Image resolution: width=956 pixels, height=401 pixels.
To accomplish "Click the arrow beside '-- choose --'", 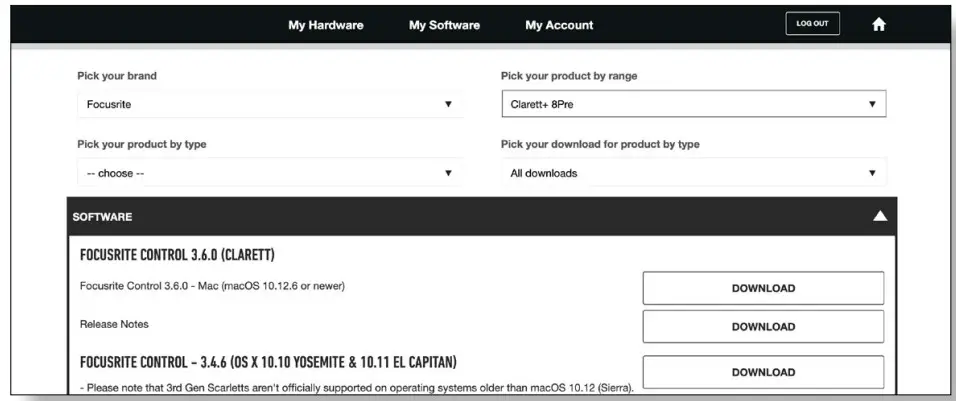I will [x=448, y=173].
